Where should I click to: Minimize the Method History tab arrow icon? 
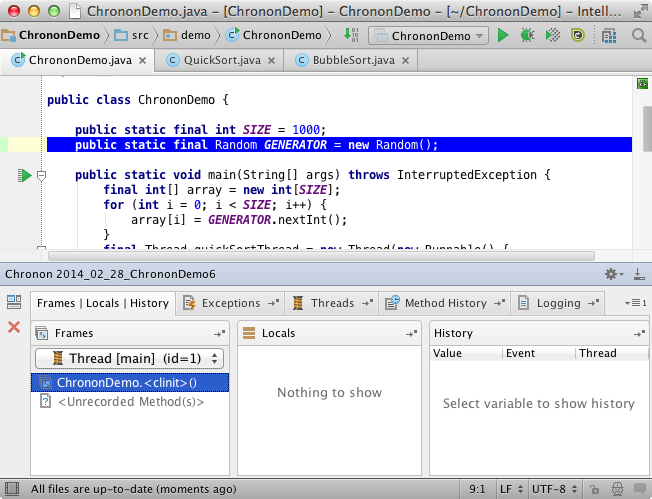click(x=499, y=303)
